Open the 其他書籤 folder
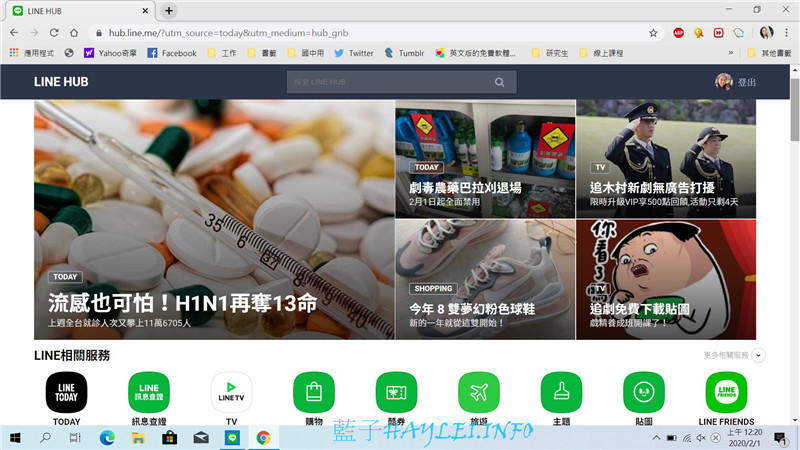The image size is (800, 450). pos(769,53)
